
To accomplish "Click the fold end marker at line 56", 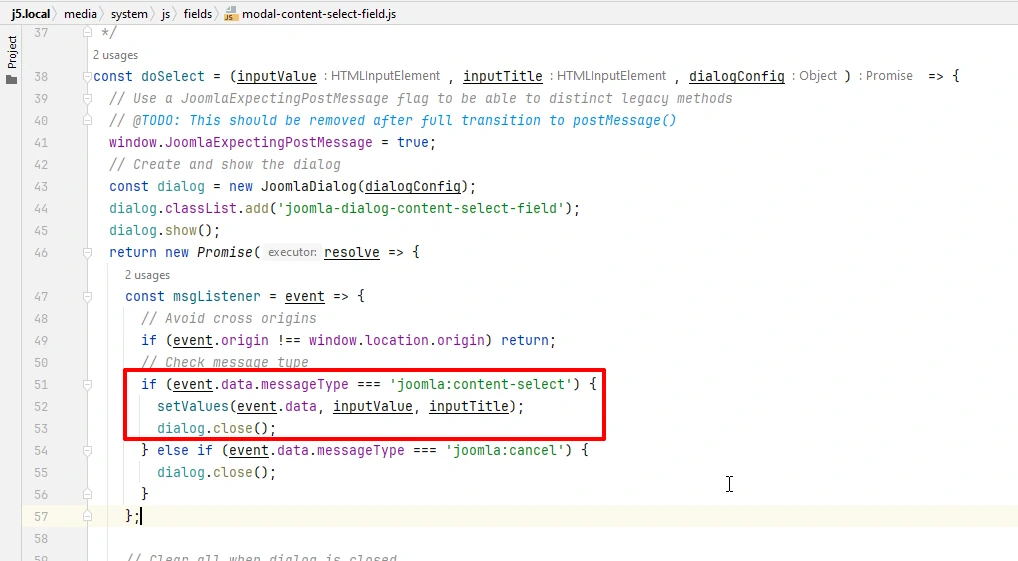I will 87,495.
